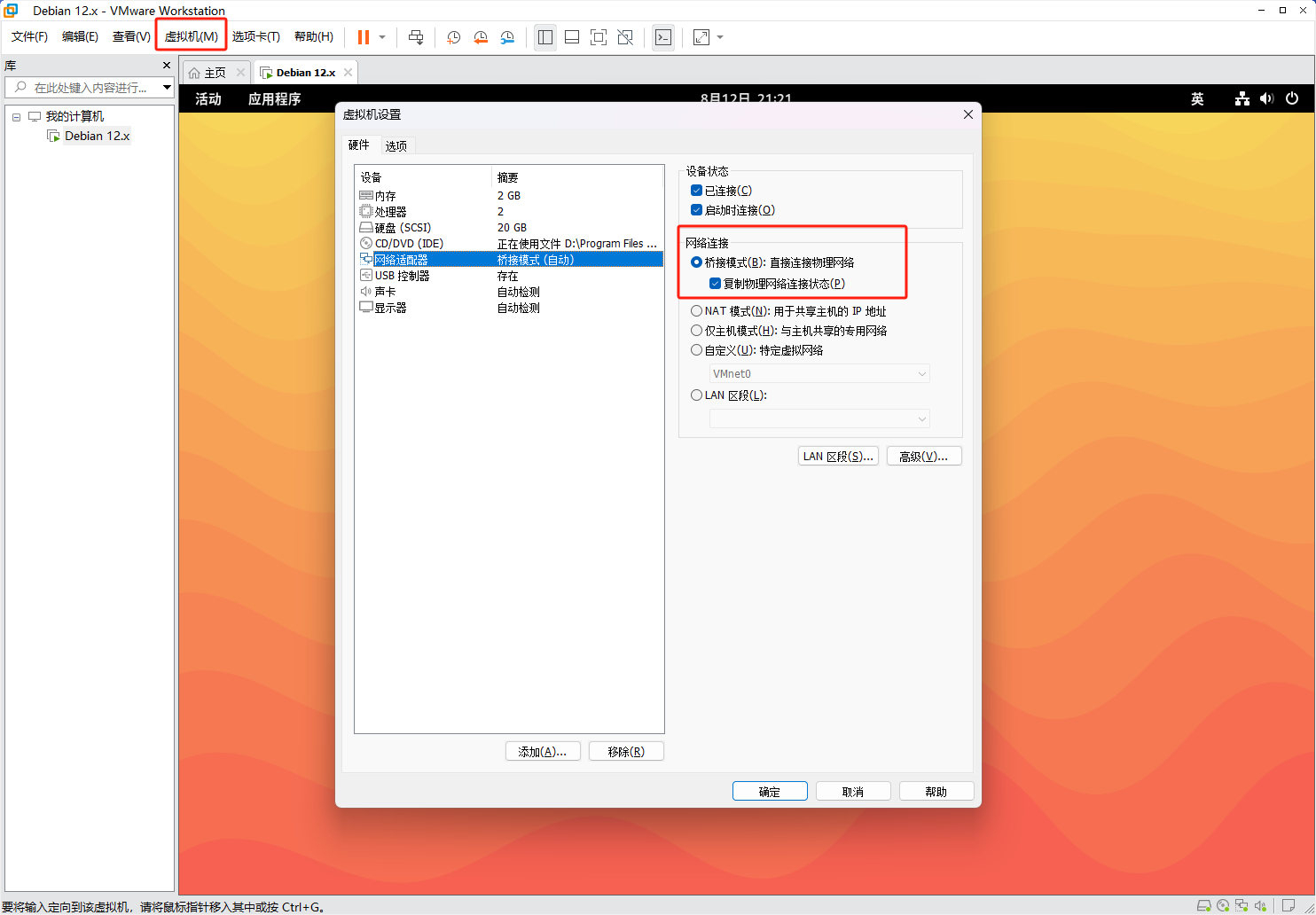
Task: Select Bridged mode radio button
Action: point(697,262)
